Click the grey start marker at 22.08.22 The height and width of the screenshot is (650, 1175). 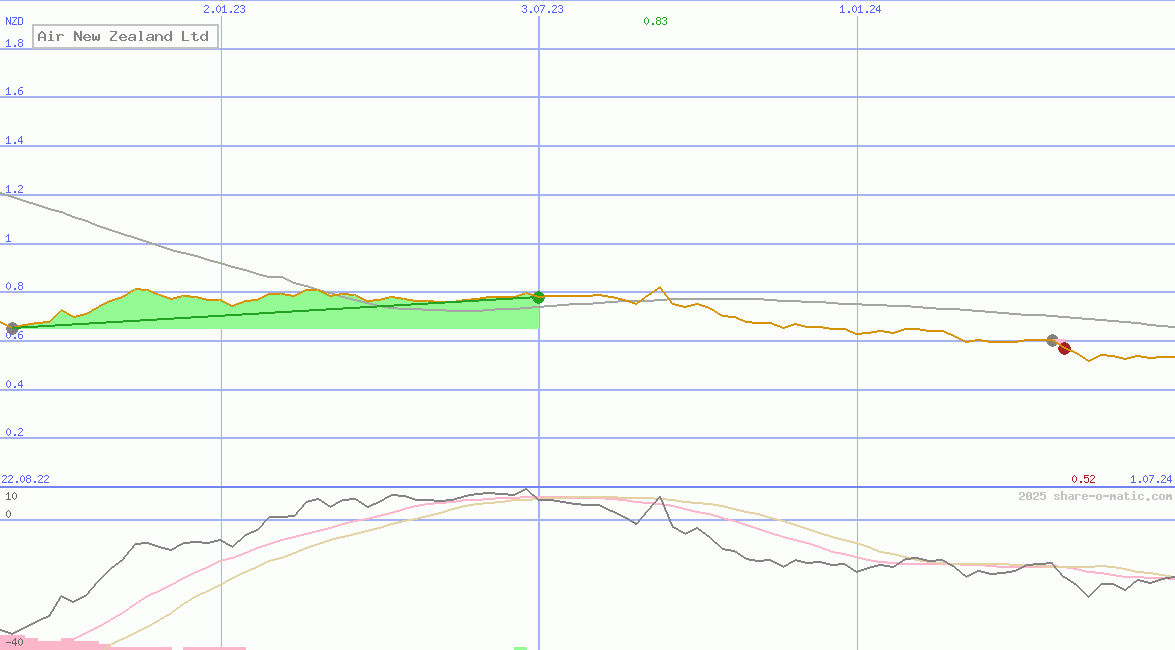pos(12,328)
